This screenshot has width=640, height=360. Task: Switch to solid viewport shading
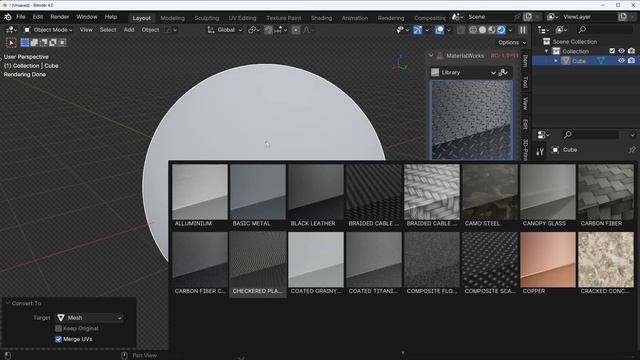pos(482,30)
